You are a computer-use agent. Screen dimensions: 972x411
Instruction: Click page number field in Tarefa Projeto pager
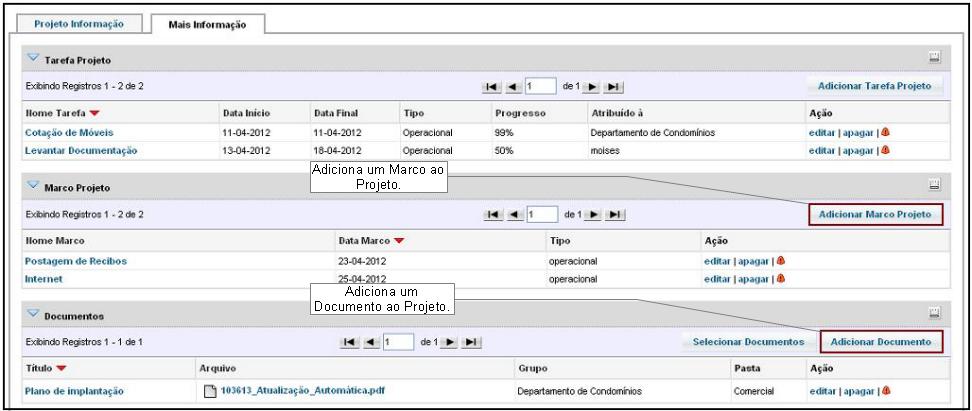[x=541, y=87]
